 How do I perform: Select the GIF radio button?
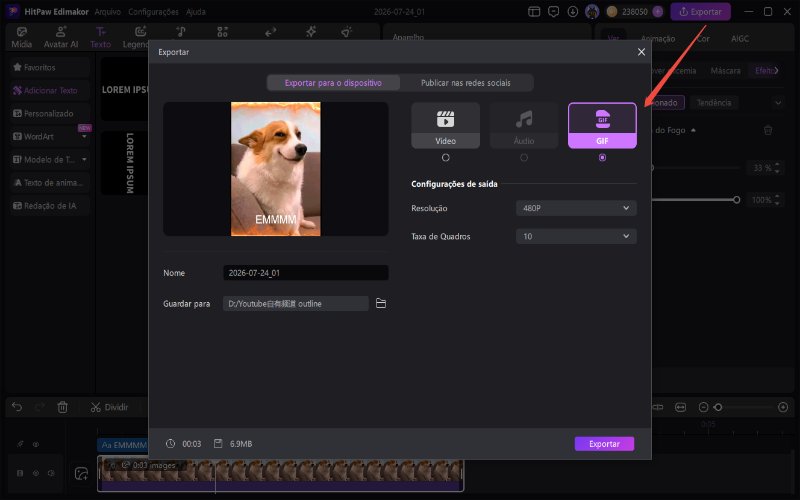point(603,158)
